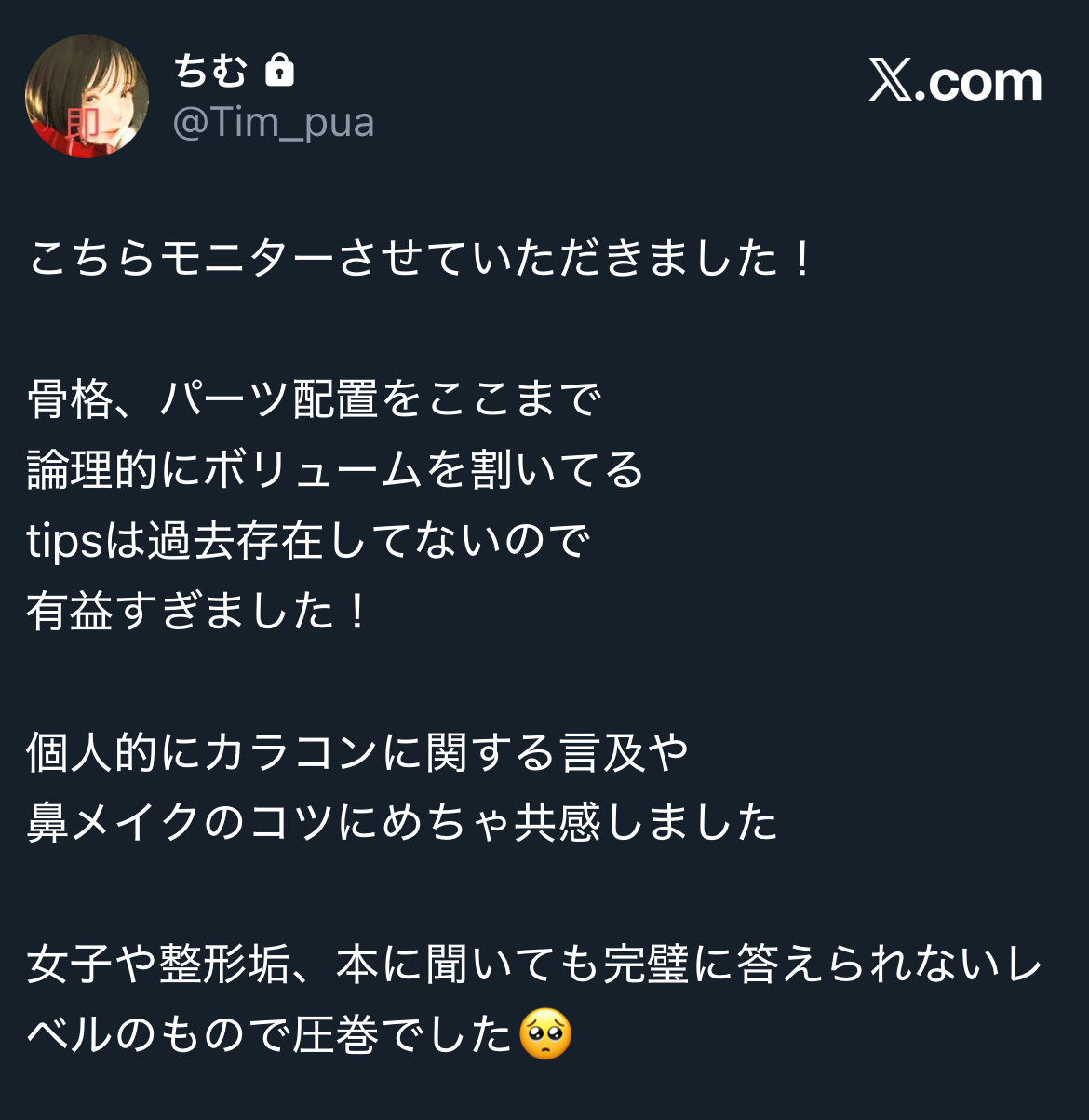This screenshot has width=1089, height=1120.
Task: Click the phrase 過去存在してないので
Action: pos(369,541)
